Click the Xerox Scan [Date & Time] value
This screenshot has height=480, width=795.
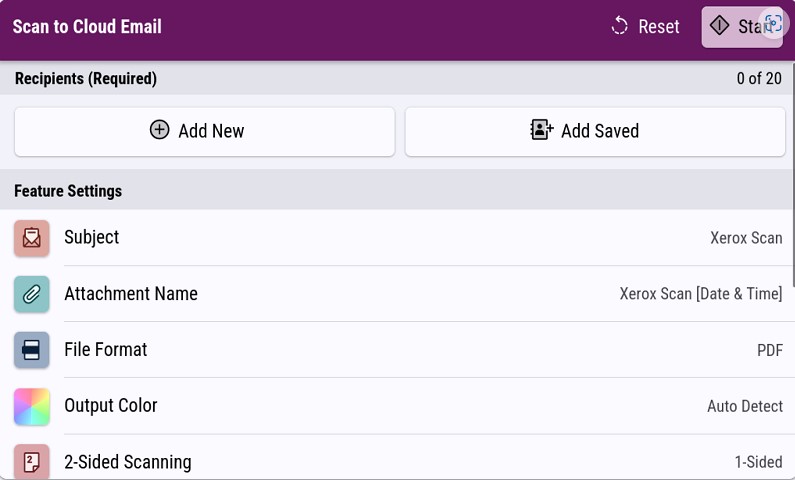click(700, 294)
